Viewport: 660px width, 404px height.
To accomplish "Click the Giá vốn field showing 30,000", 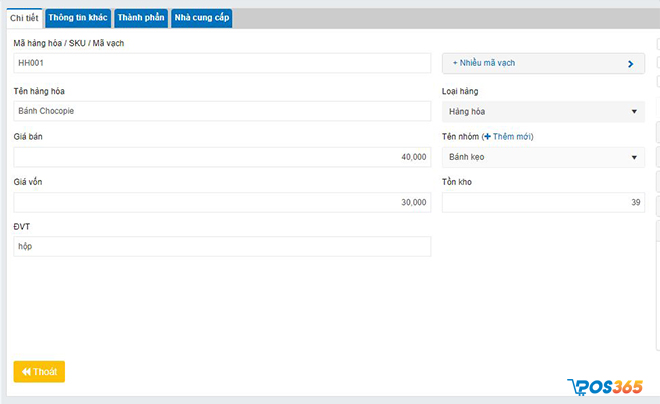I will click(222, 202).
